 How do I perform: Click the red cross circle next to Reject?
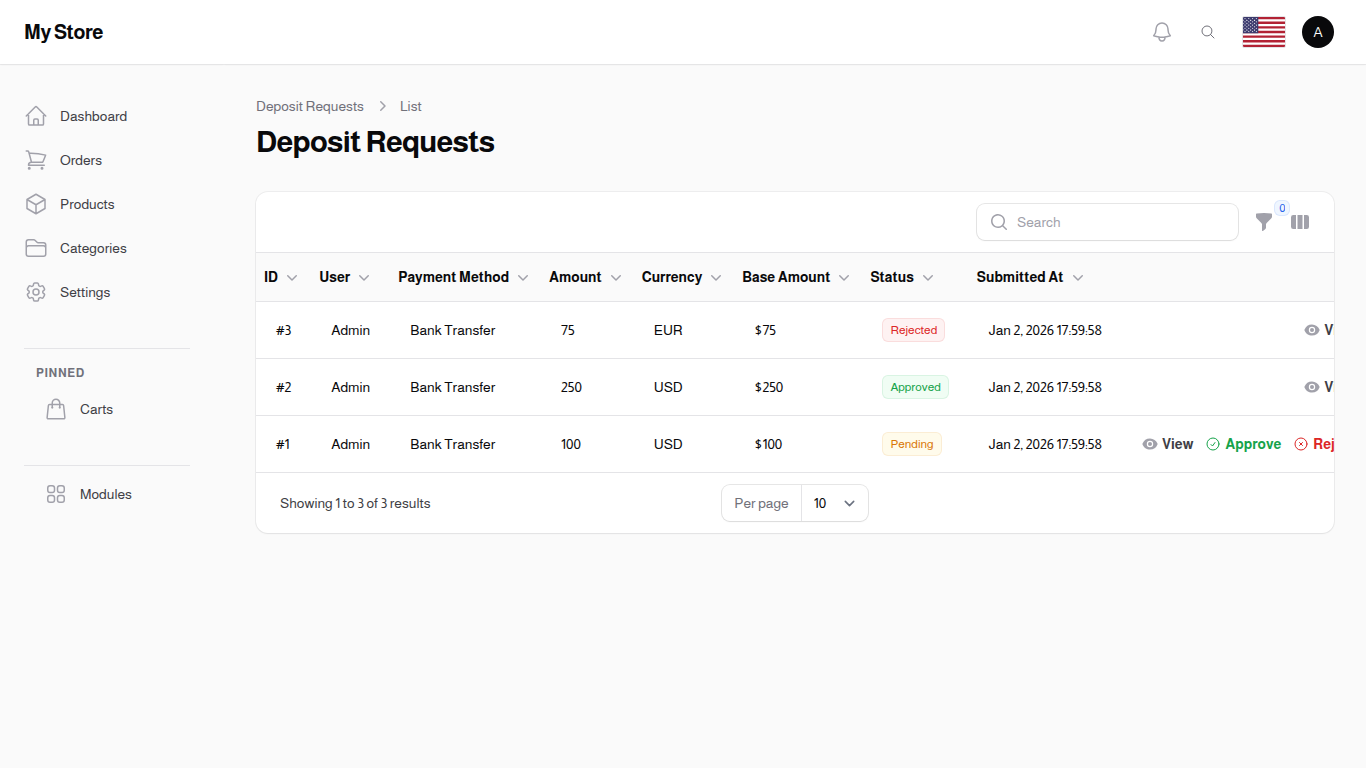1301,443
